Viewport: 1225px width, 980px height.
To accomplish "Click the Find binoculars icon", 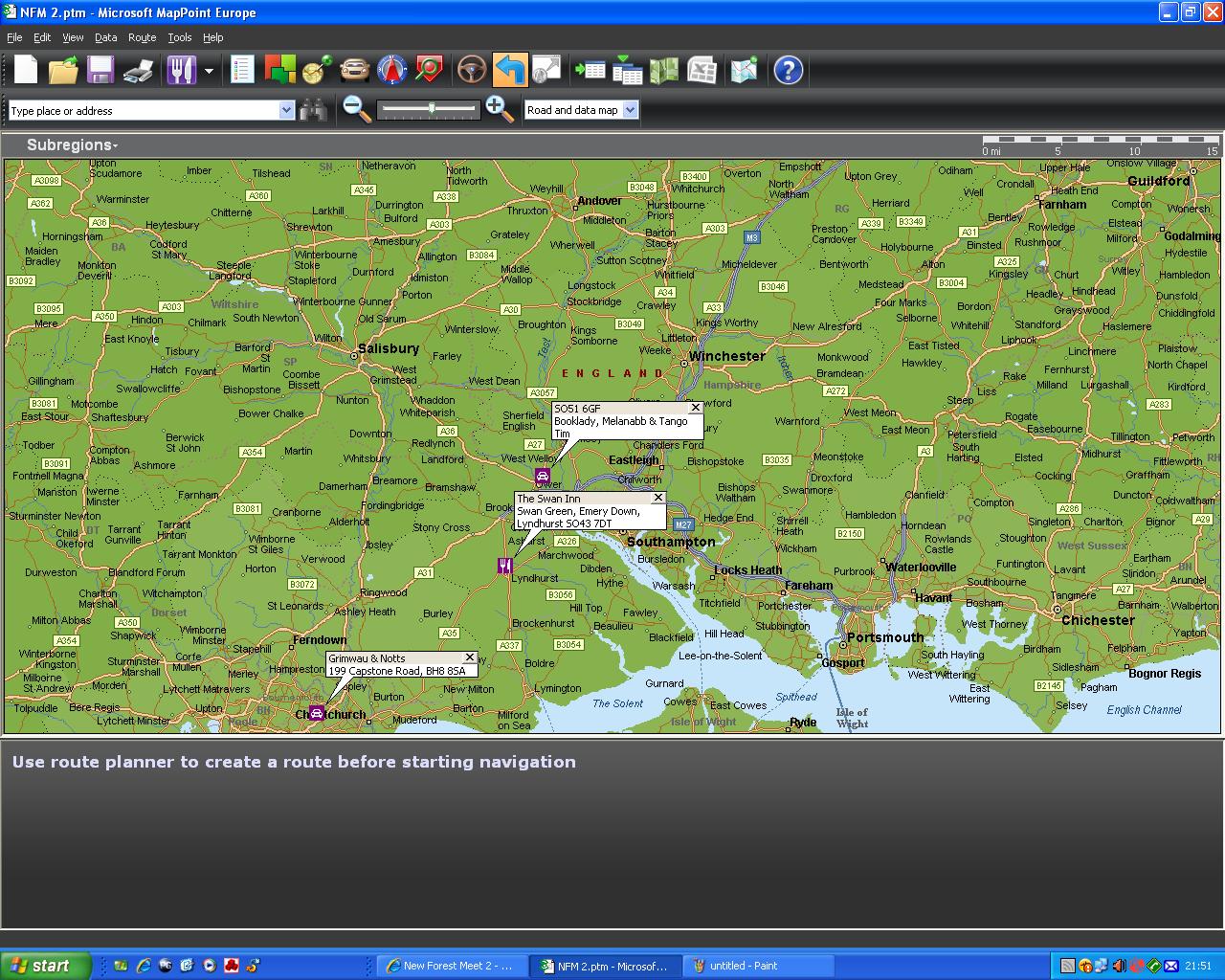I will tap(314, 110).
